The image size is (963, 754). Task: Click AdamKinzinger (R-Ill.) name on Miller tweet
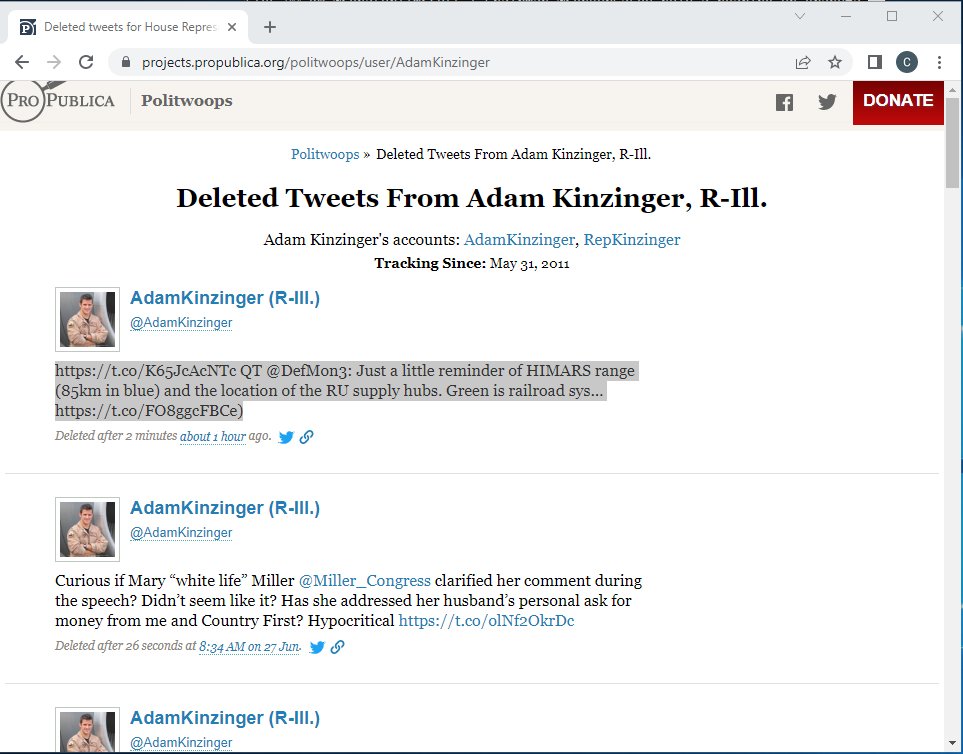point(225,508)
